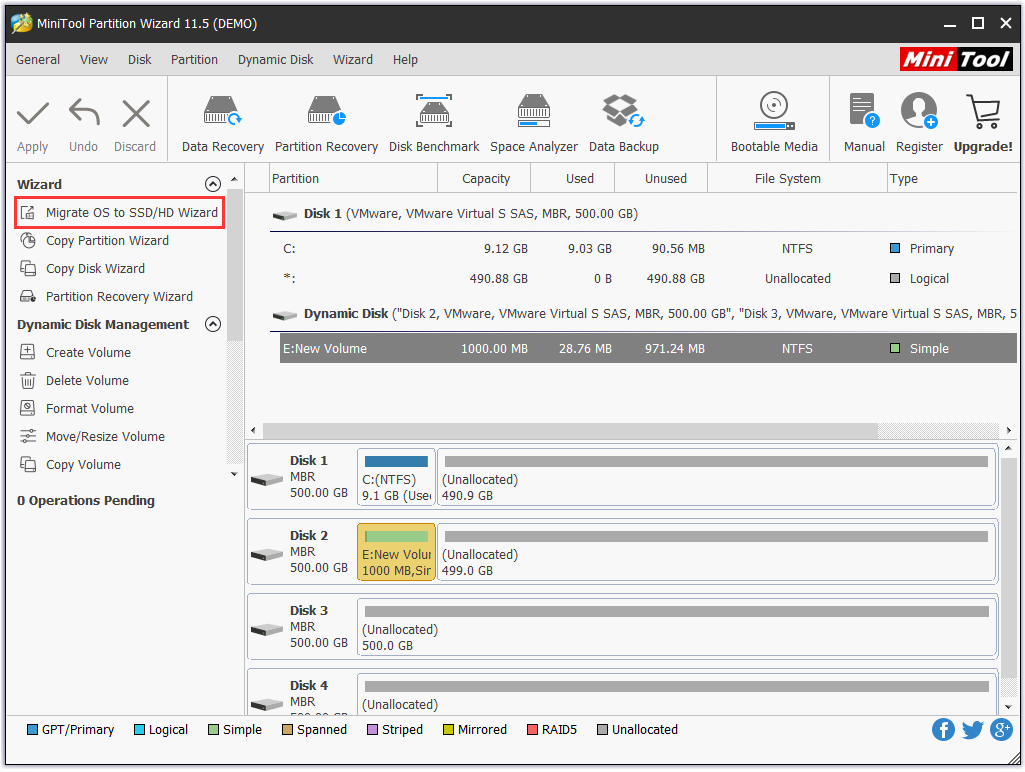
Task: Sort by Partition column header
Action: (x=353, y=179)
